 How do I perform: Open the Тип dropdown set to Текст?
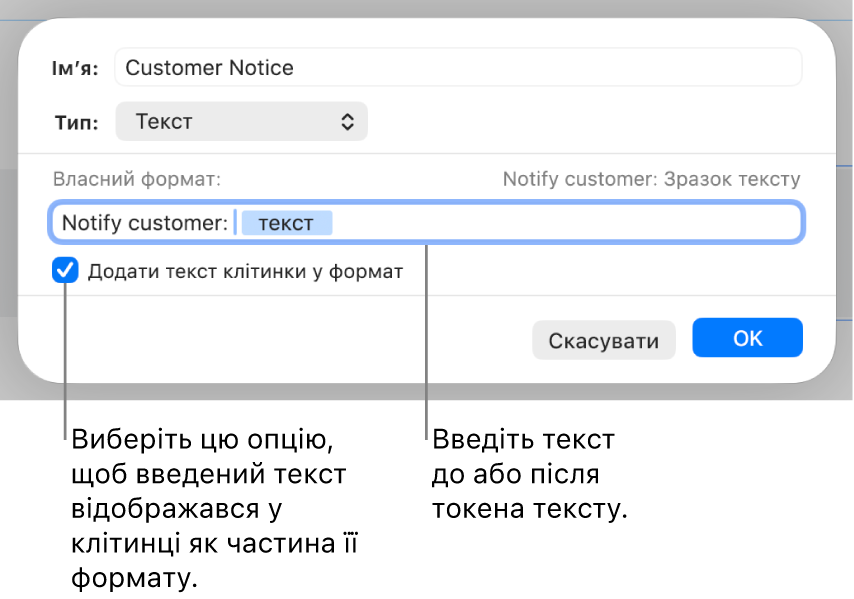coord(241,121)
